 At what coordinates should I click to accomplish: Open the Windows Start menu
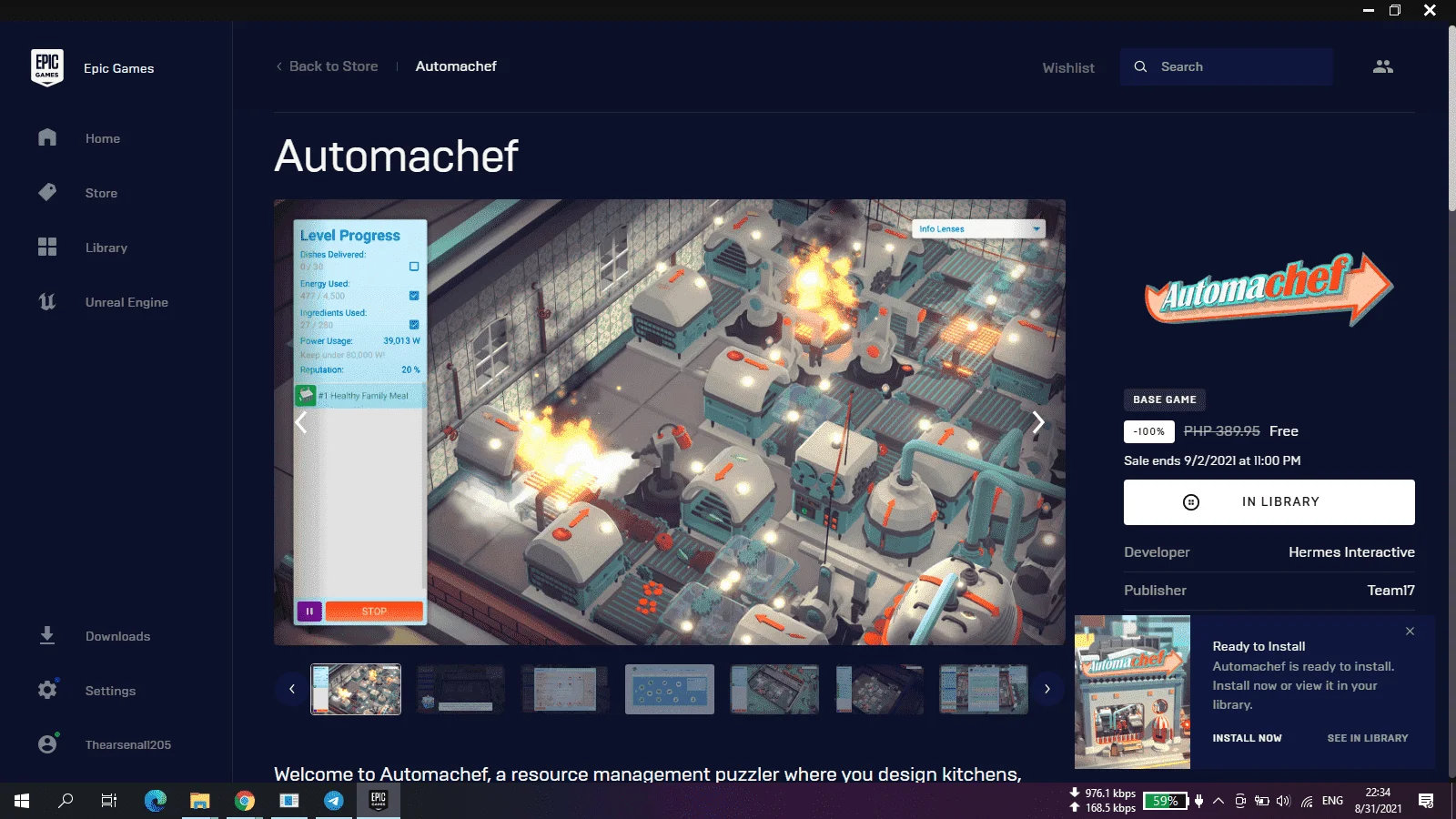[x=22, y=801]
